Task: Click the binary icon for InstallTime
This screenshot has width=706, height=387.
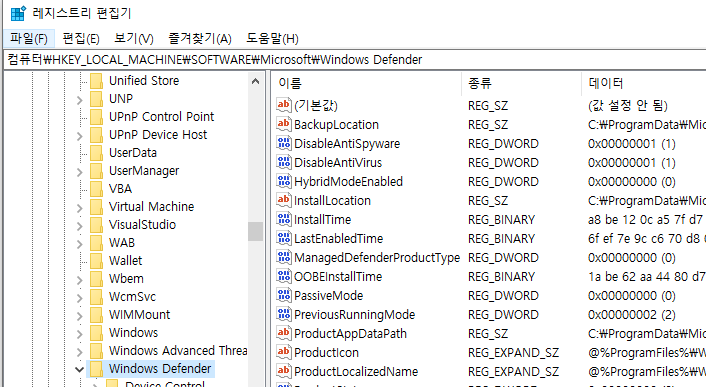Action: pos(284,219)
